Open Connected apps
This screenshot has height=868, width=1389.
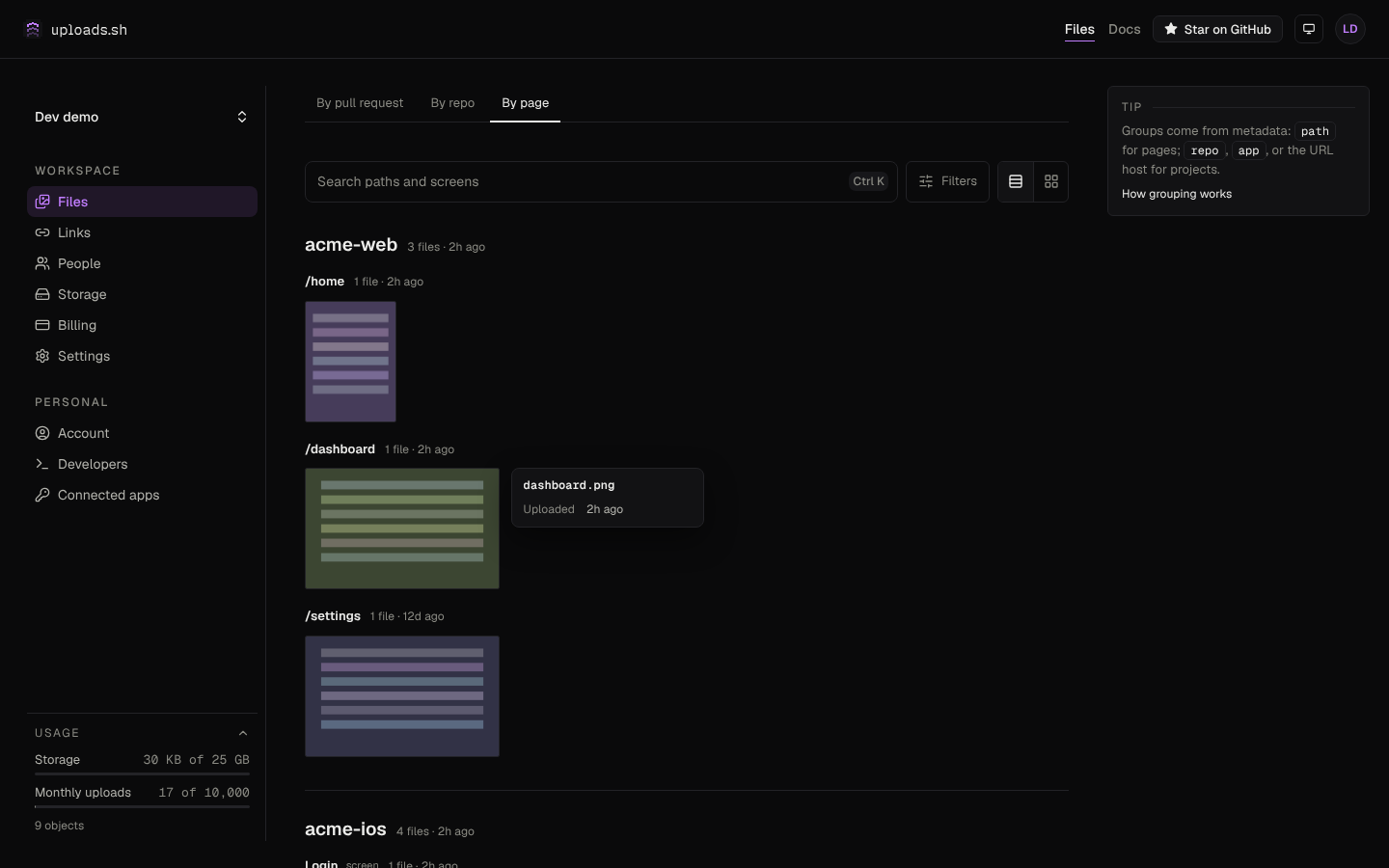[x=142, y=495]
